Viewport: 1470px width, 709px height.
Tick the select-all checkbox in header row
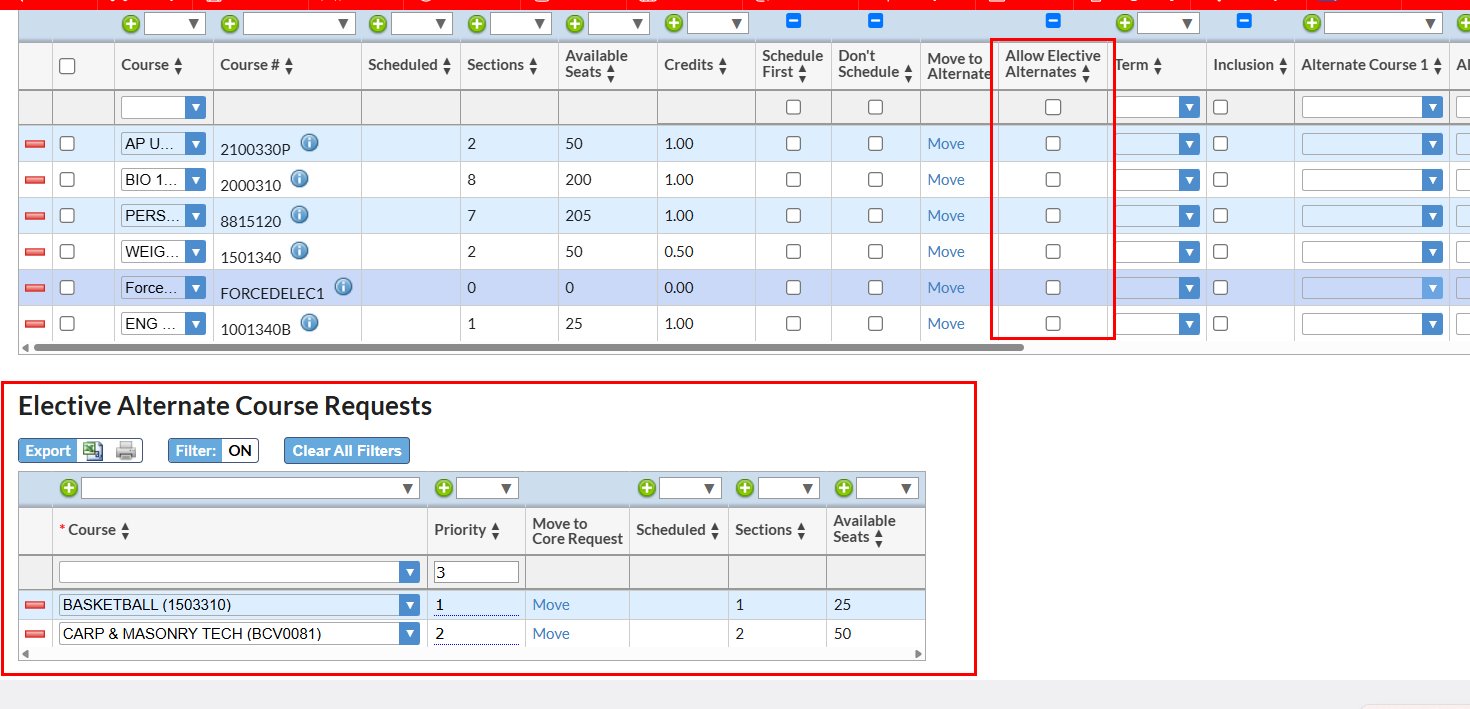coord(67,66)
